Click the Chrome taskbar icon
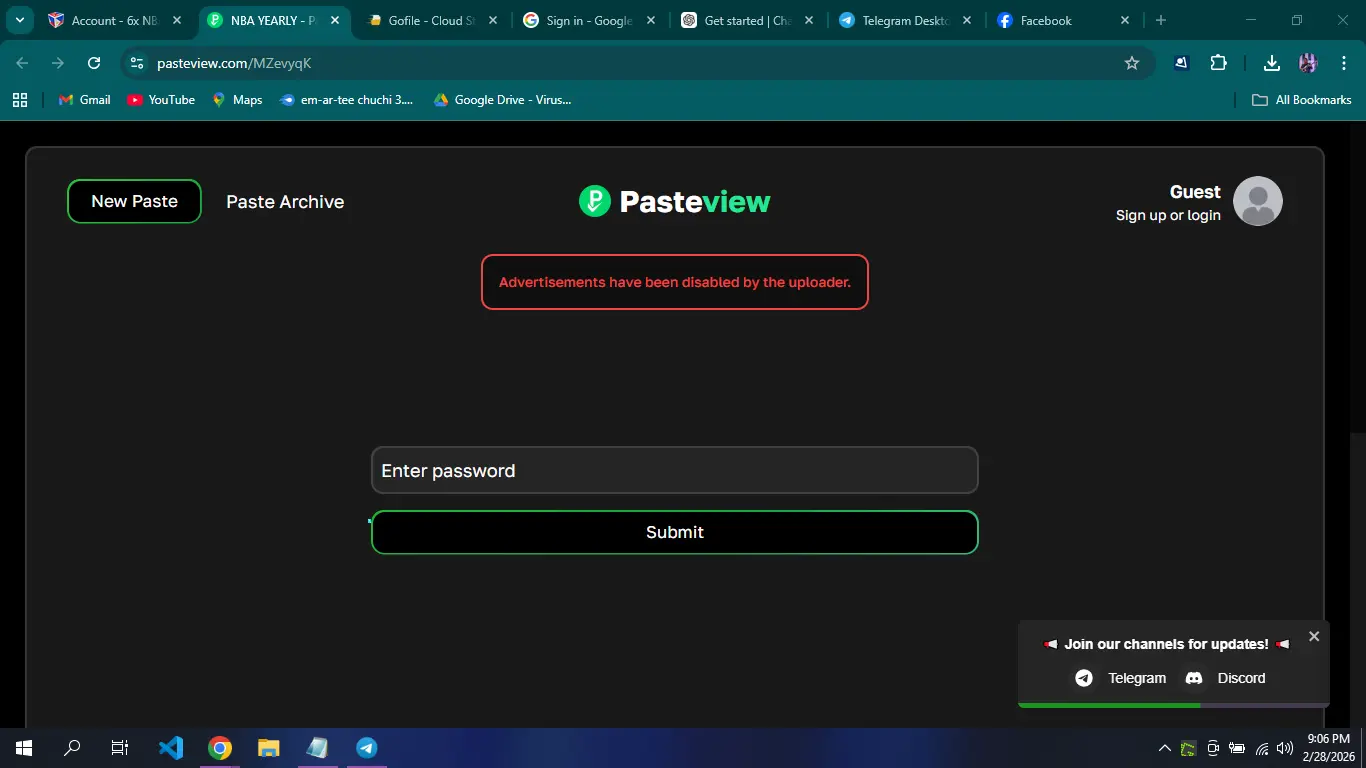 click(x=220, y=747)
